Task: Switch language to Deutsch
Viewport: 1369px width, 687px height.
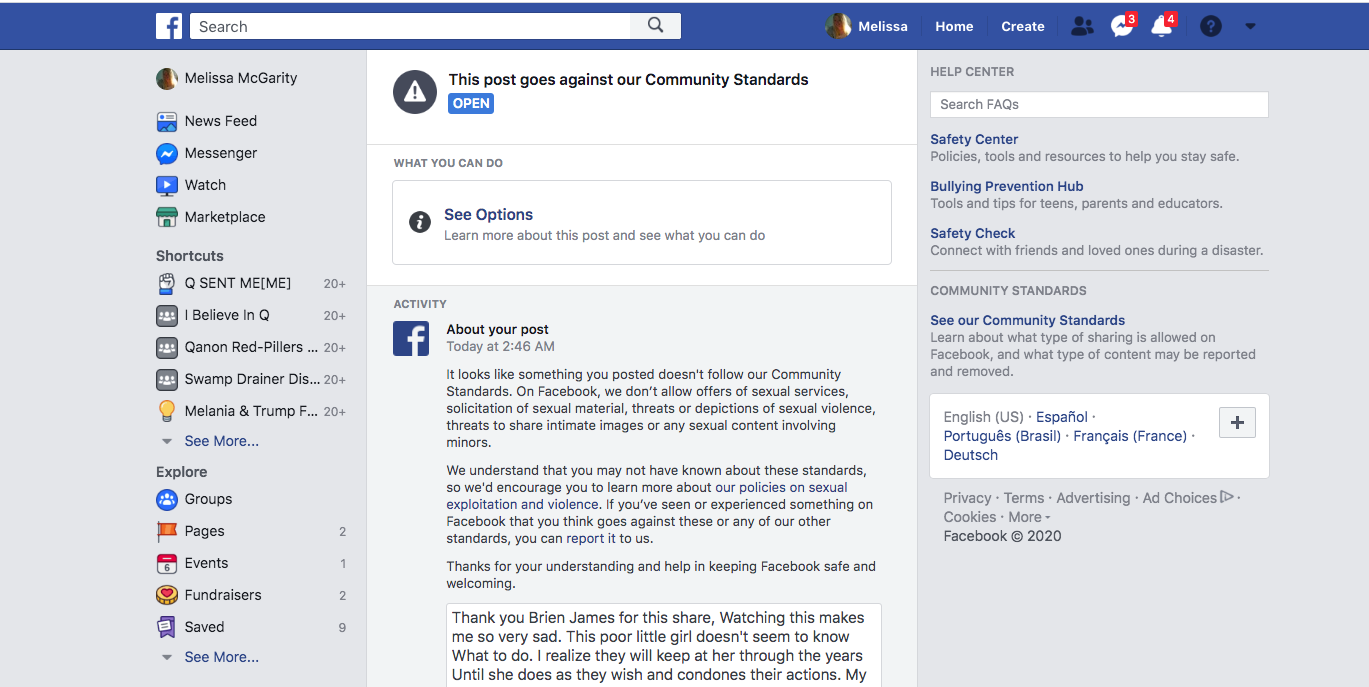Action: pos(971,455)
